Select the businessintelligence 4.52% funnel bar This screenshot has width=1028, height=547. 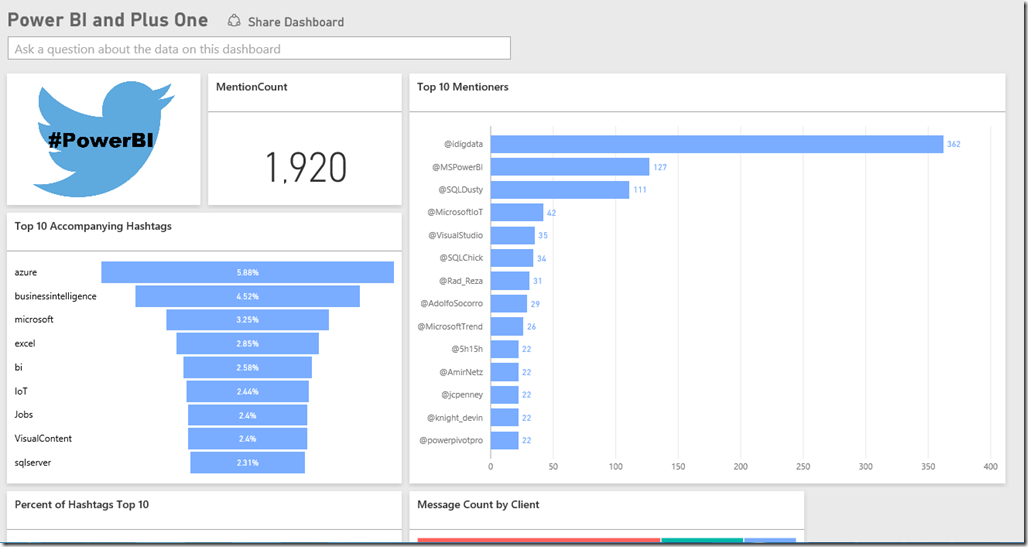(247, 296)
